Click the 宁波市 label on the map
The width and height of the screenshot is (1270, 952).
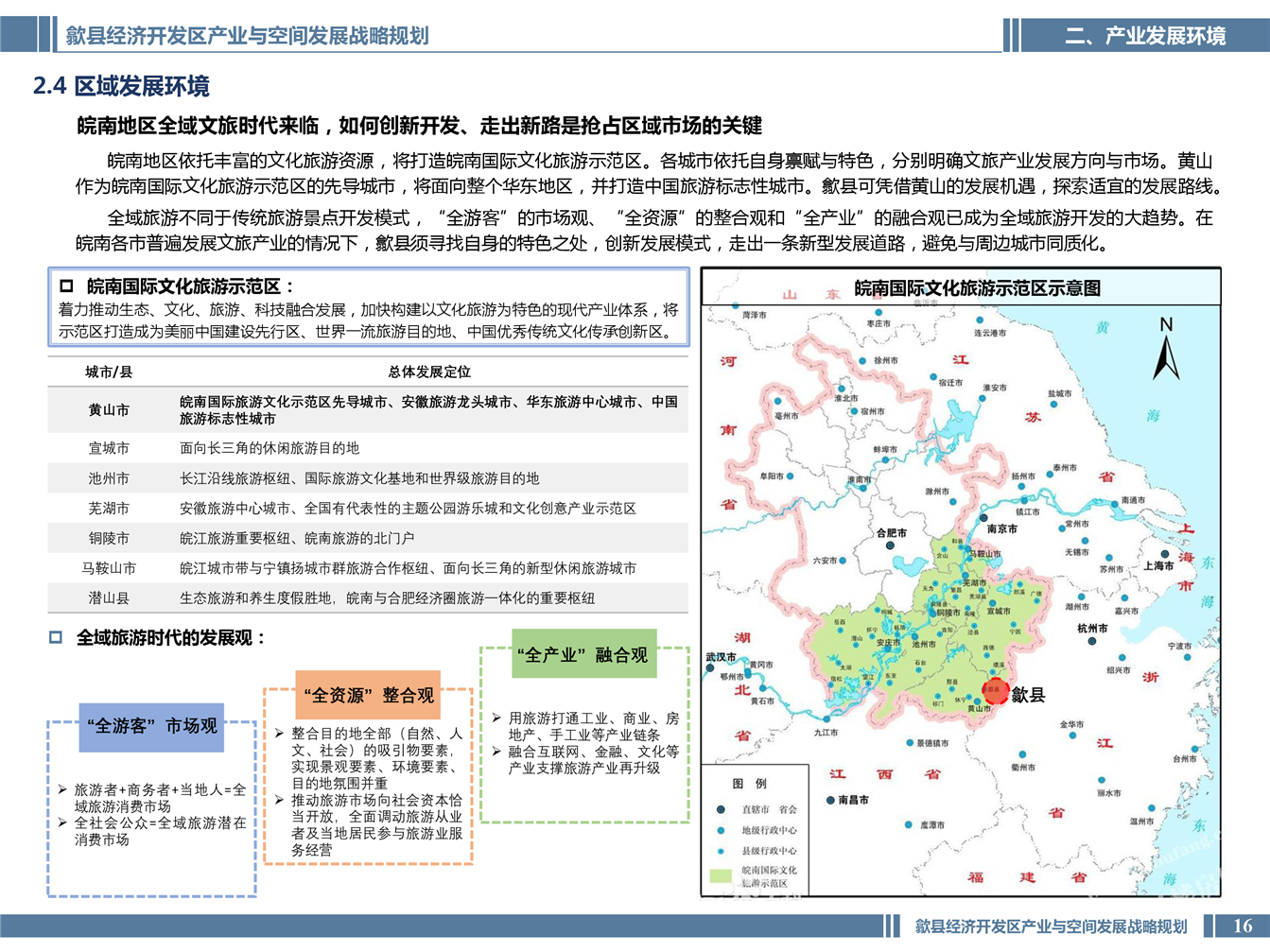tap(1179, 646)
